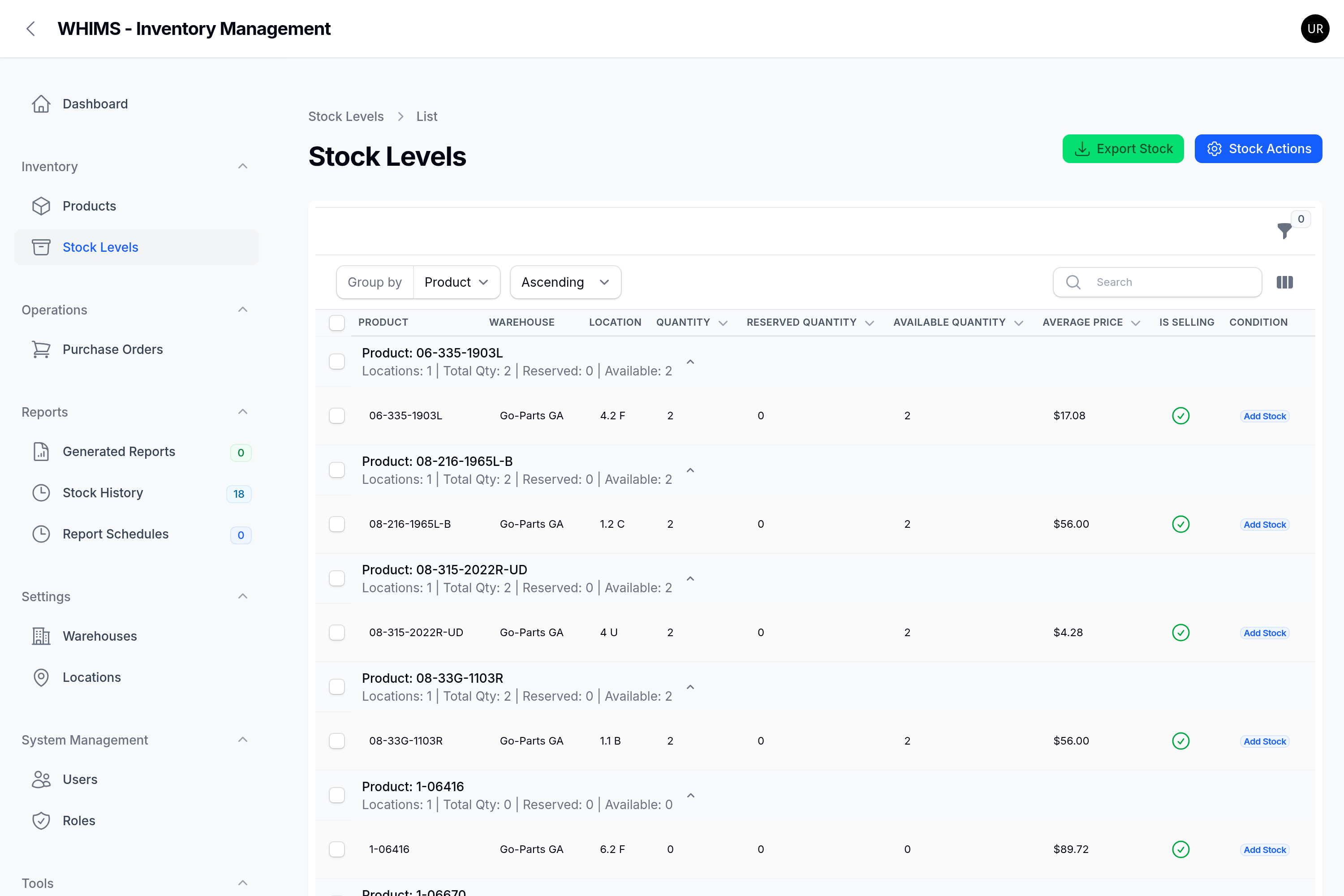Click the Locations map pin icon
1344x896 pixels.
tap(41, 678)
